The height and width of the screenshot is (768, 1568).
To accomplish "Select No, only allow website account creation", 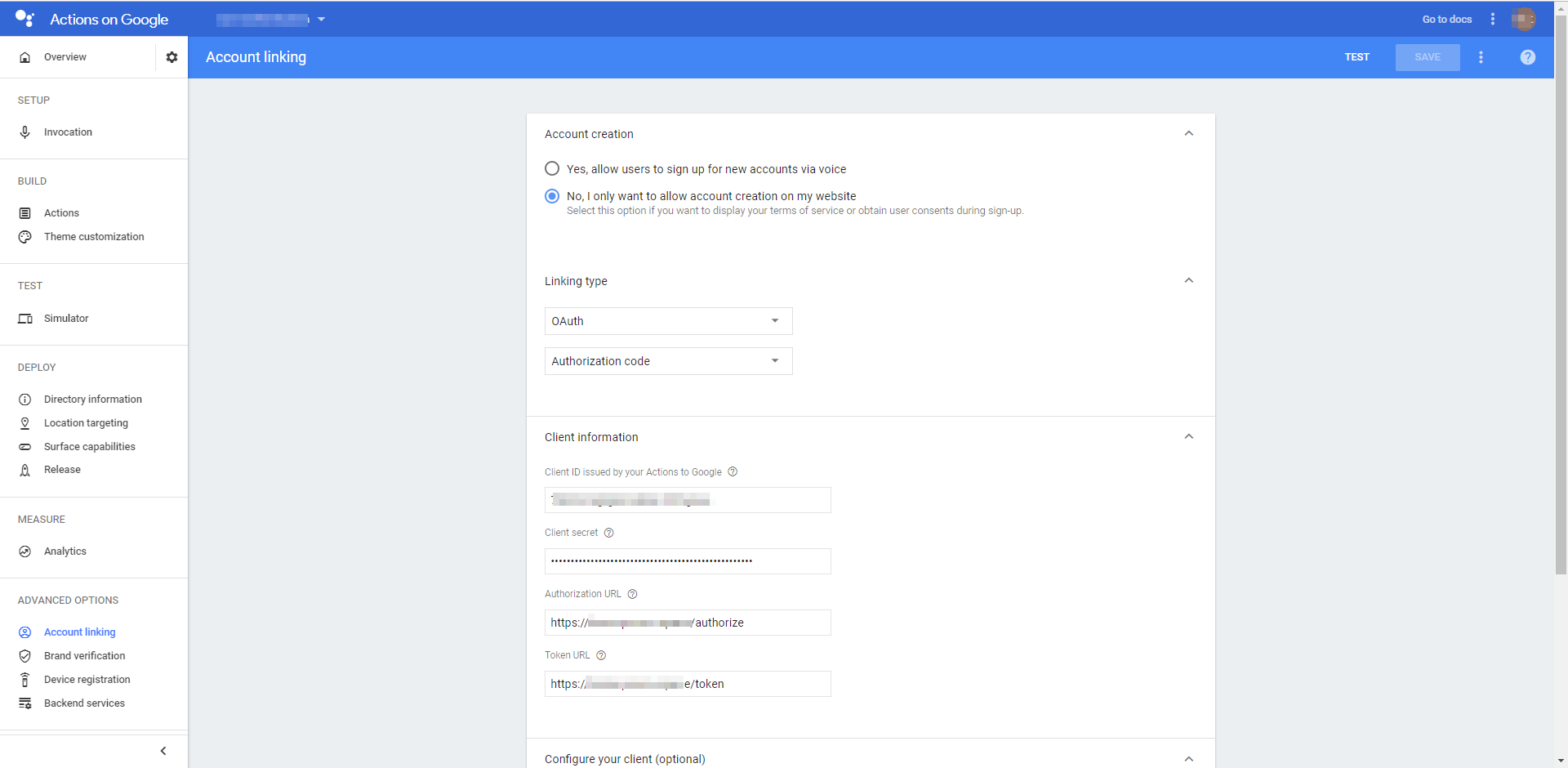I will tap(552, 196).
